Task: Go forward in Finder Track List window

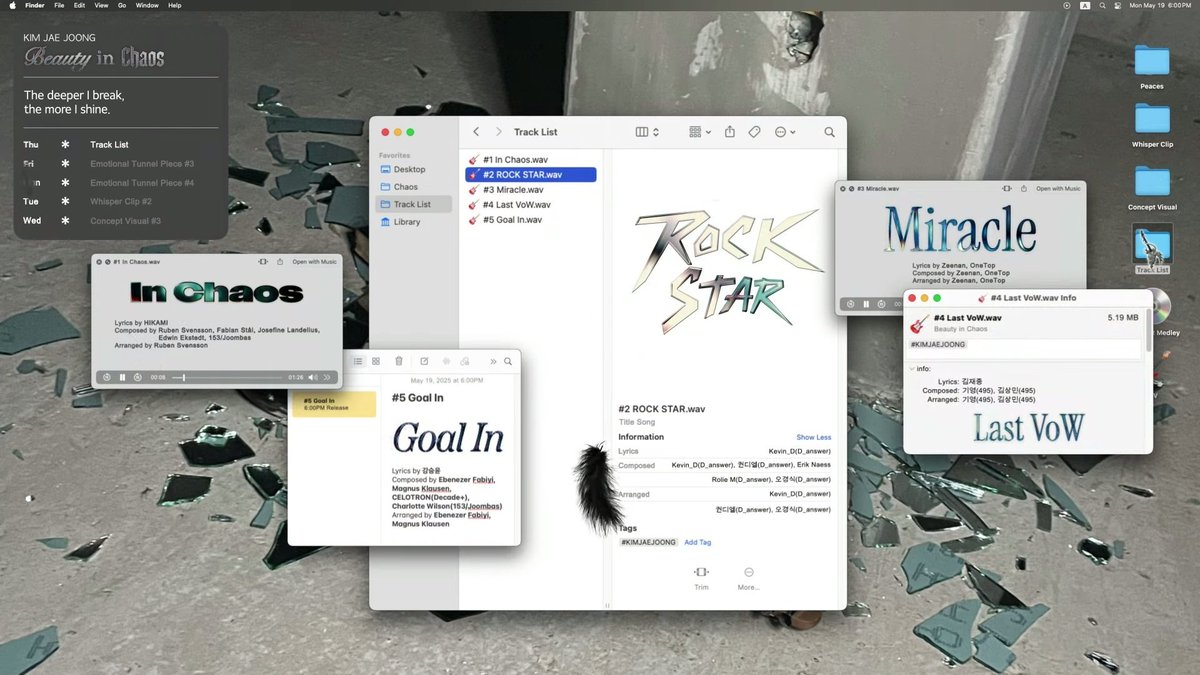Action: point(498,132)
